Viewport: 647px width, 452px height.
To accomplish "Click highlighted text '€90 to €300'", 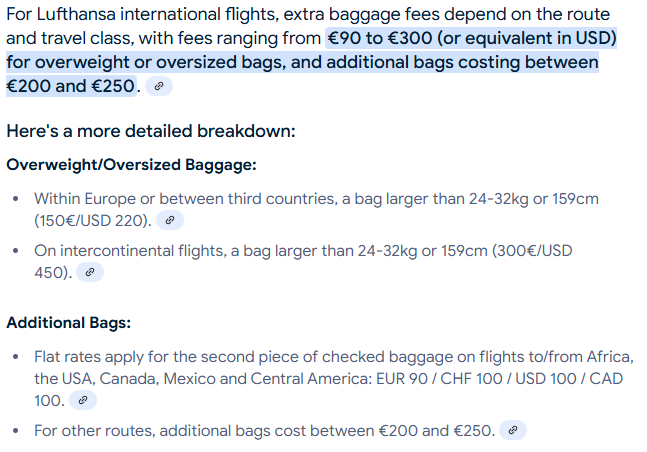I will (x=380, y=38).
